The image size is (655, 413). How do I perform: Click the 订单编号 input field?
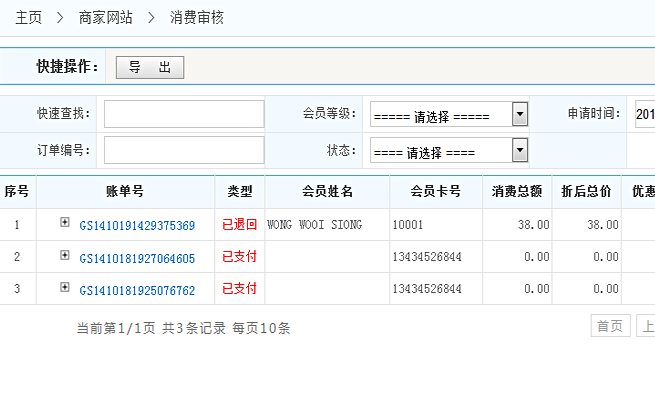click(x=184, y=150)
